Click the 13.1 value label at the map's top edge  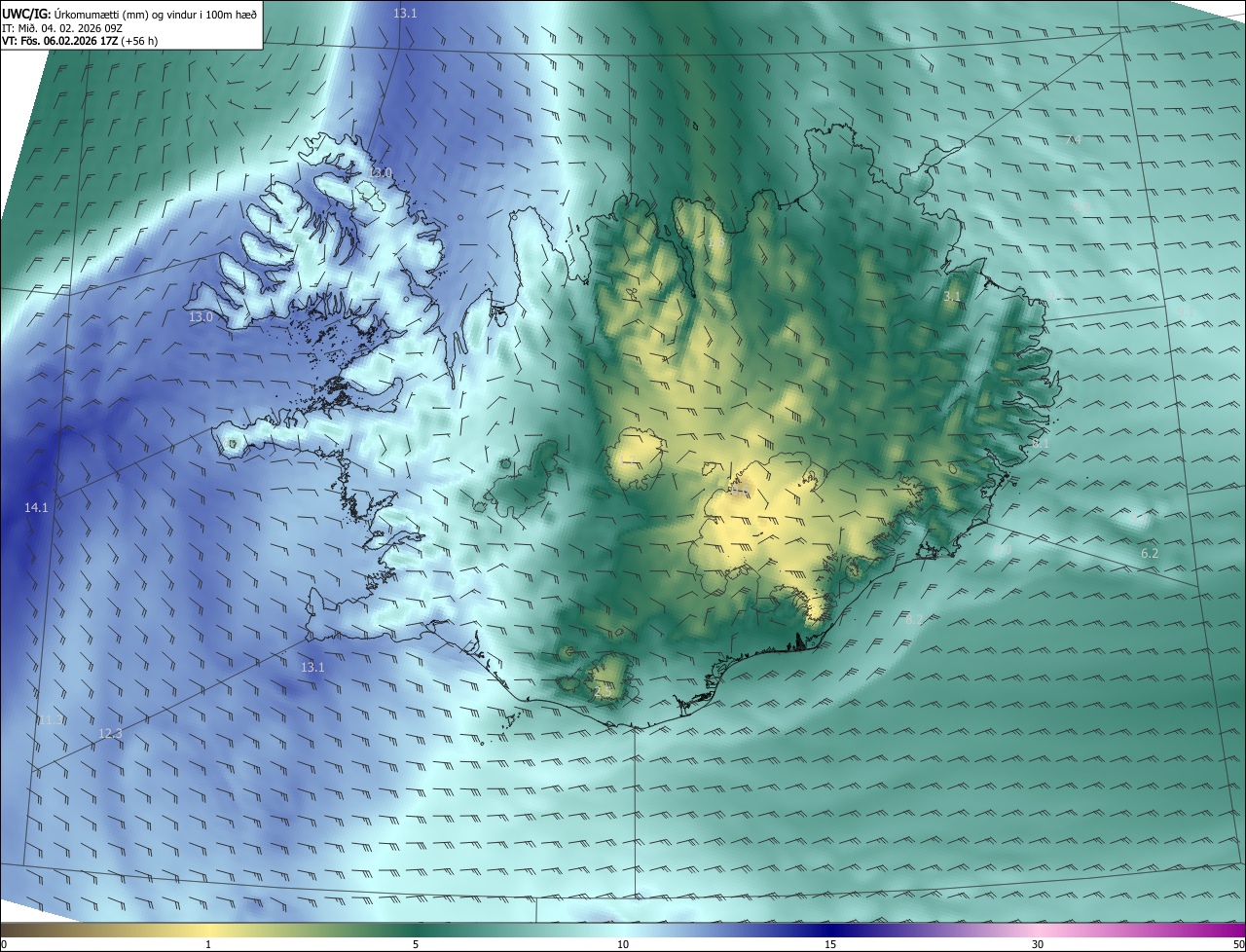[405, 13]
